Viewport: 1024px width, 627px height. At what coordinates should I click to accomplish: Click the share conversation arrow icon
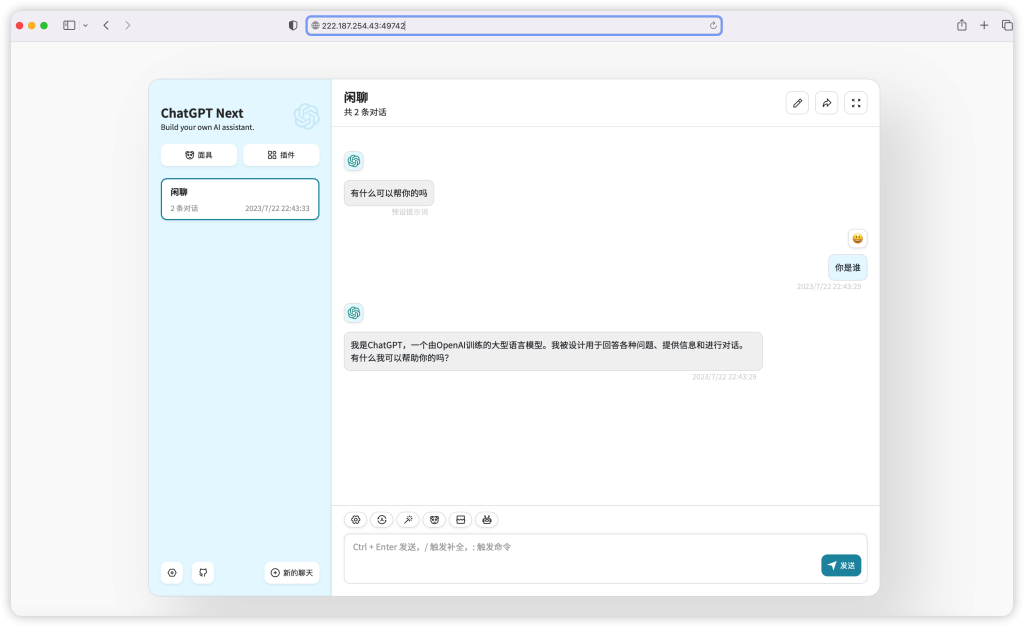click(826, 103)
